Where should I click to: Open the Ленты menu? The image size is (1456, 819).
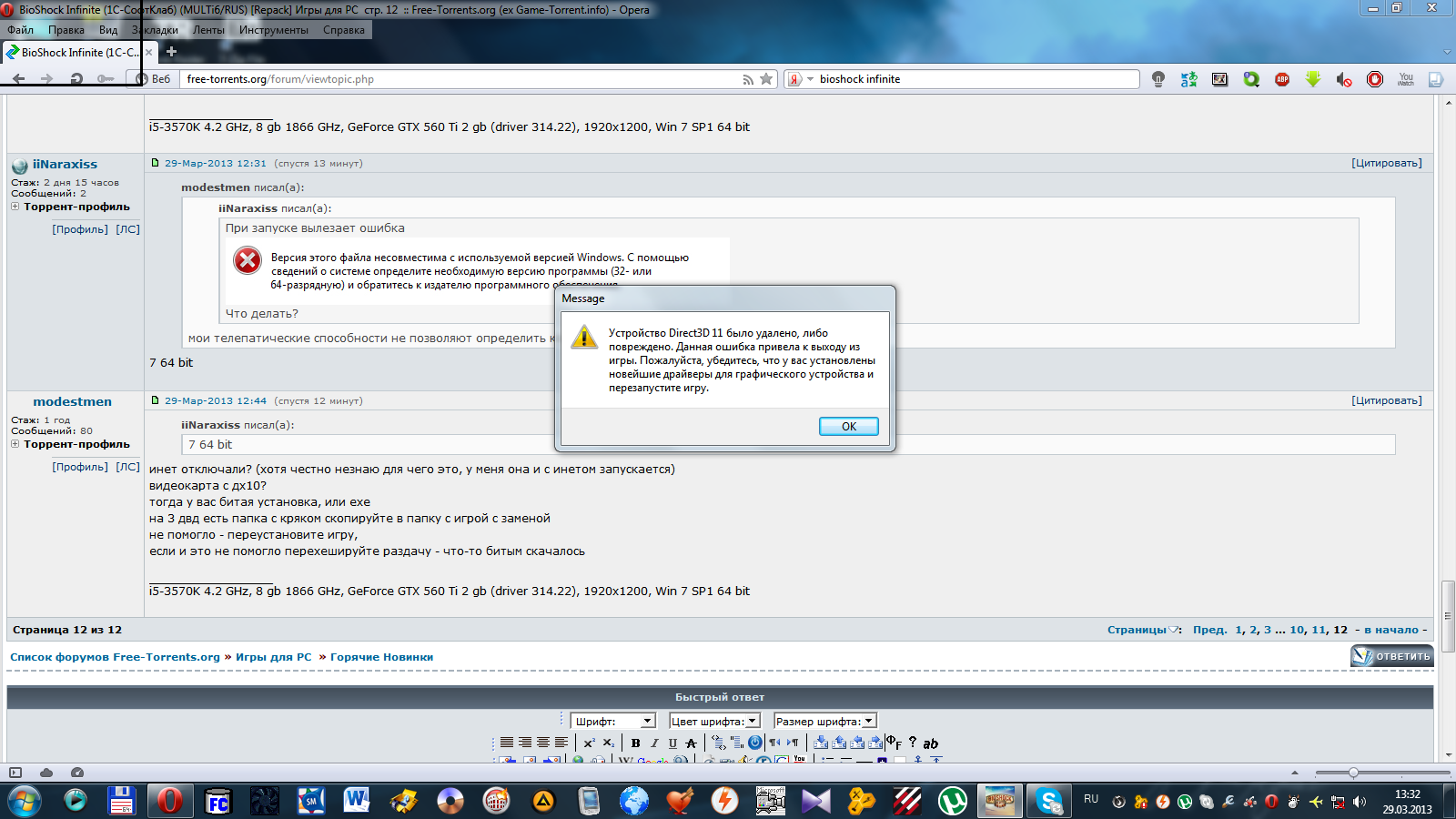pos(208,30)
